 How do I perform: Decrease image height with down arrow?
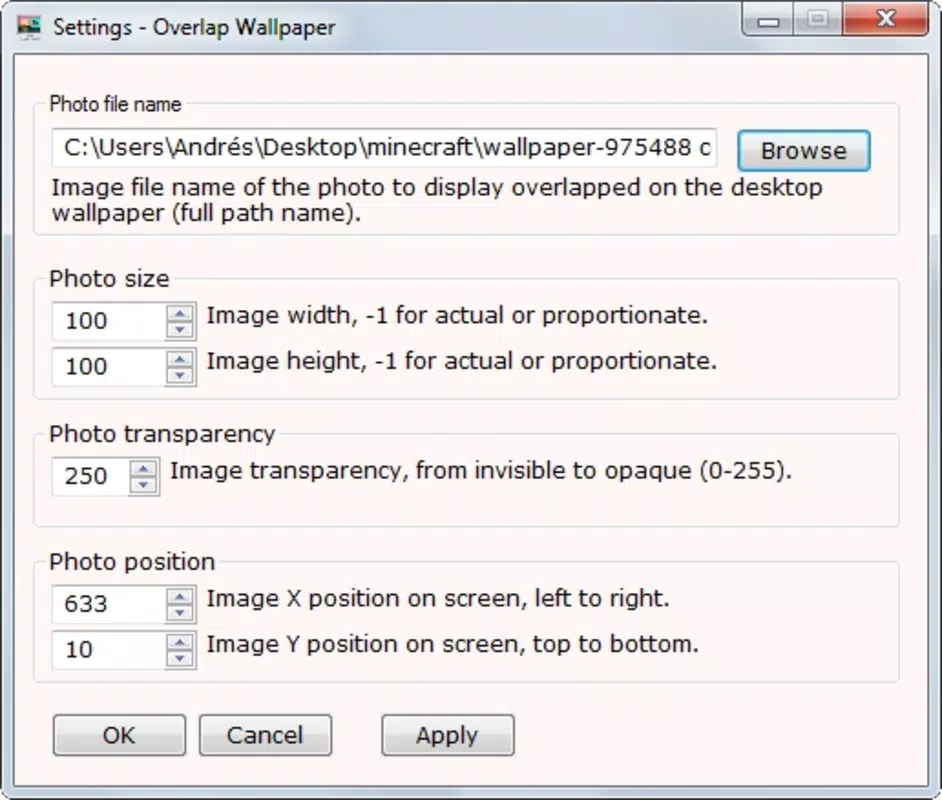click(x=180, y=375)
